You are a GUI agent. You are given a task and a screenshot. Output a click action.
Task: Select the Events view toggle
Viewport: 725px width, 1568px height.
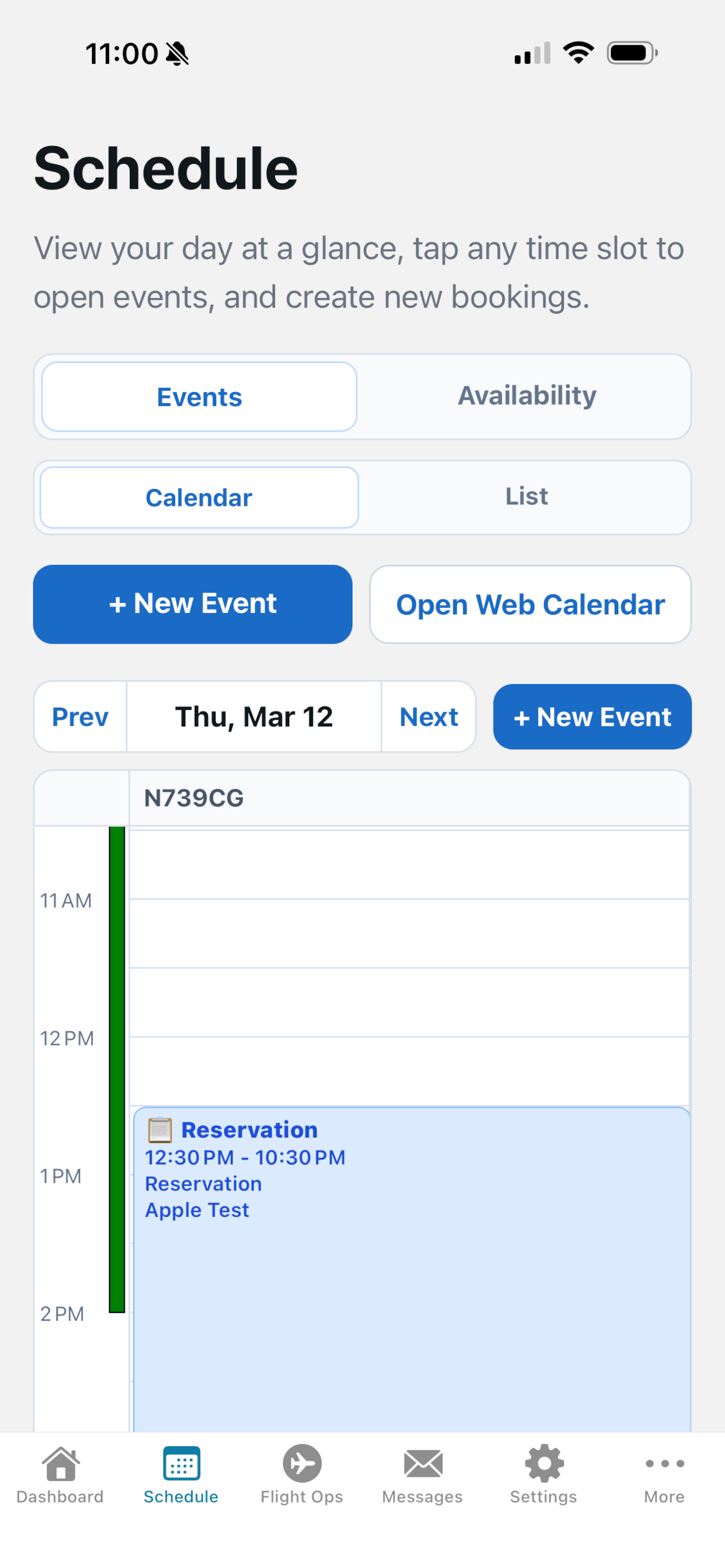point(198,396)
